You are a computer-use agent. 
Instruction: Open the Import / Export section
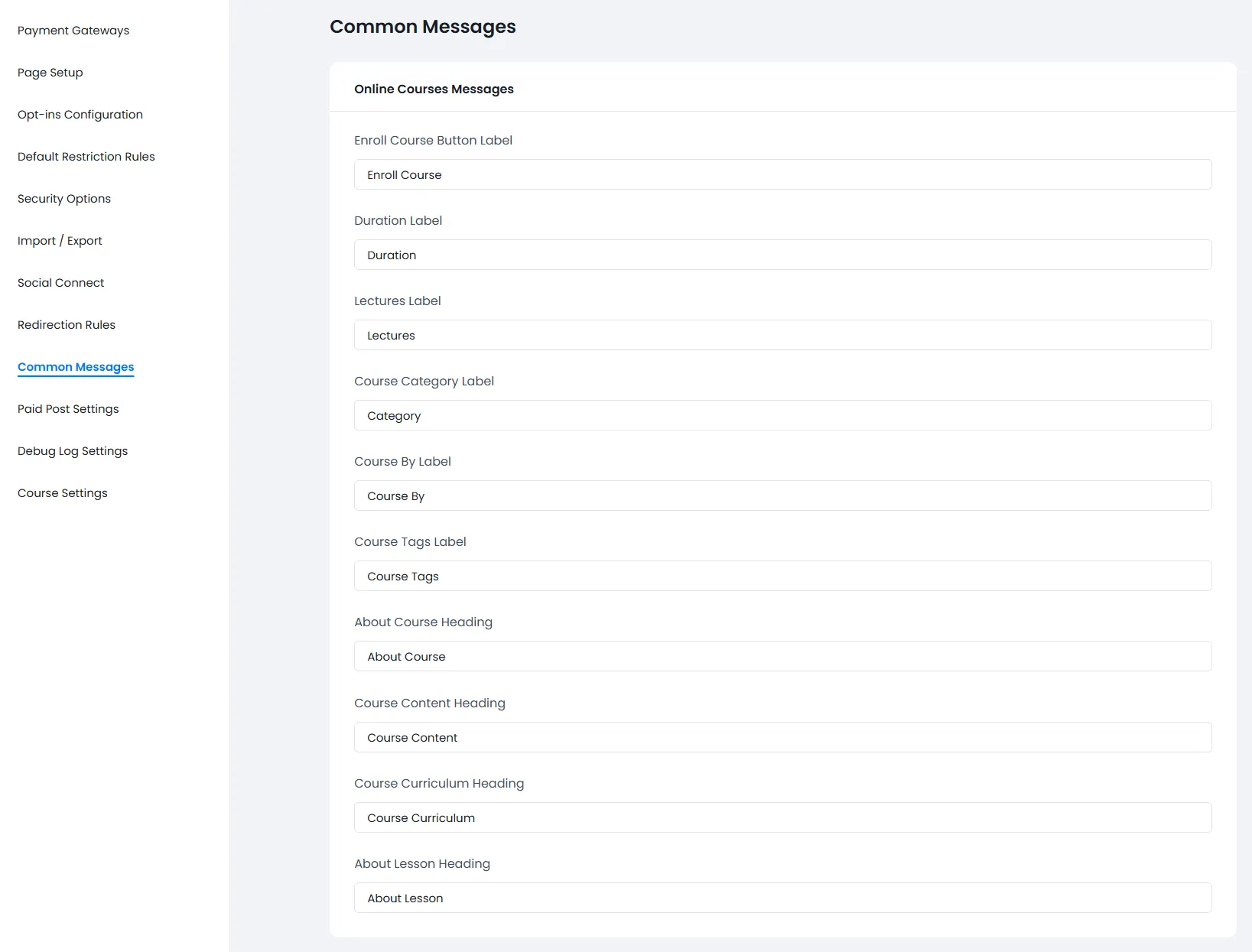(60, 240)
